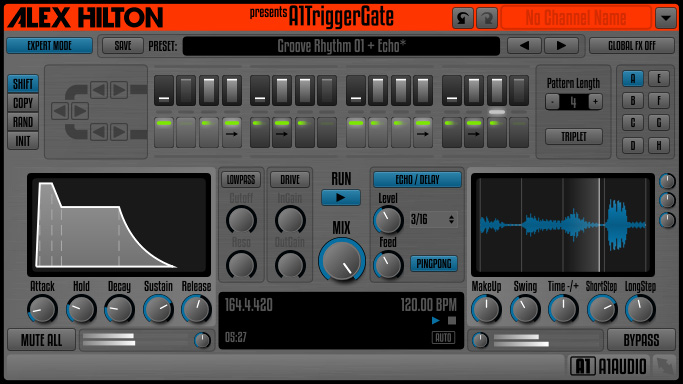
Task: Click the echo Feed knob
Action: tap(388, 264)
